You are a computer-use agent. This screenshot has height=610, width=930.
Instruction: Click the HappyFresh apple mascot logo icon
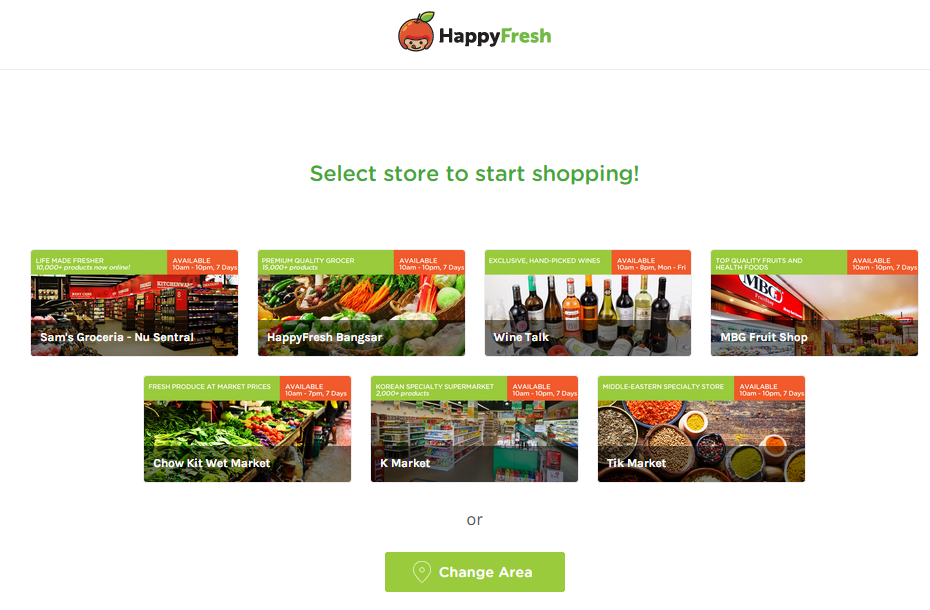click(x=416, y=32)
